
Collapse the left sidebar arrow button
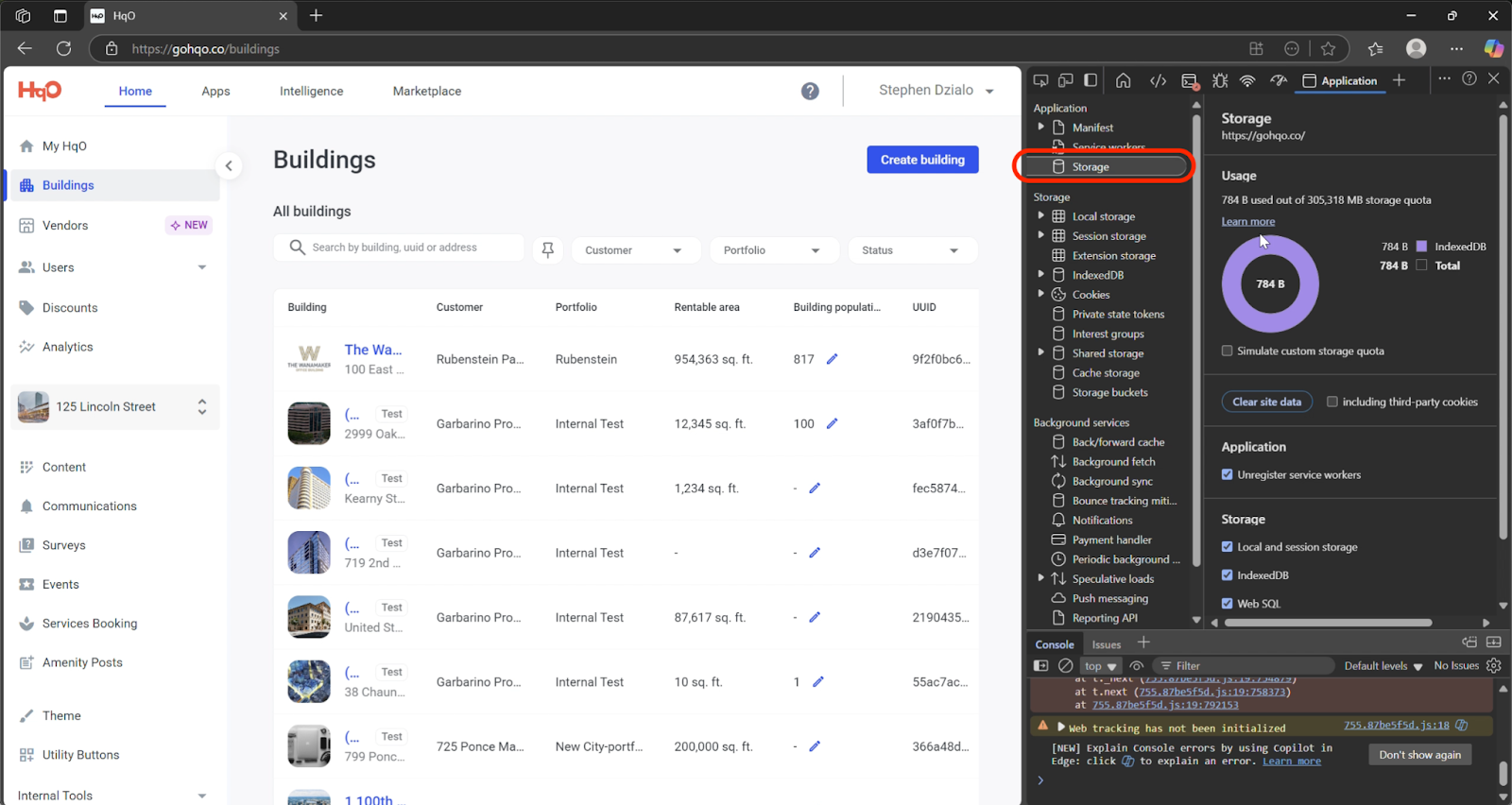[229, 166]
